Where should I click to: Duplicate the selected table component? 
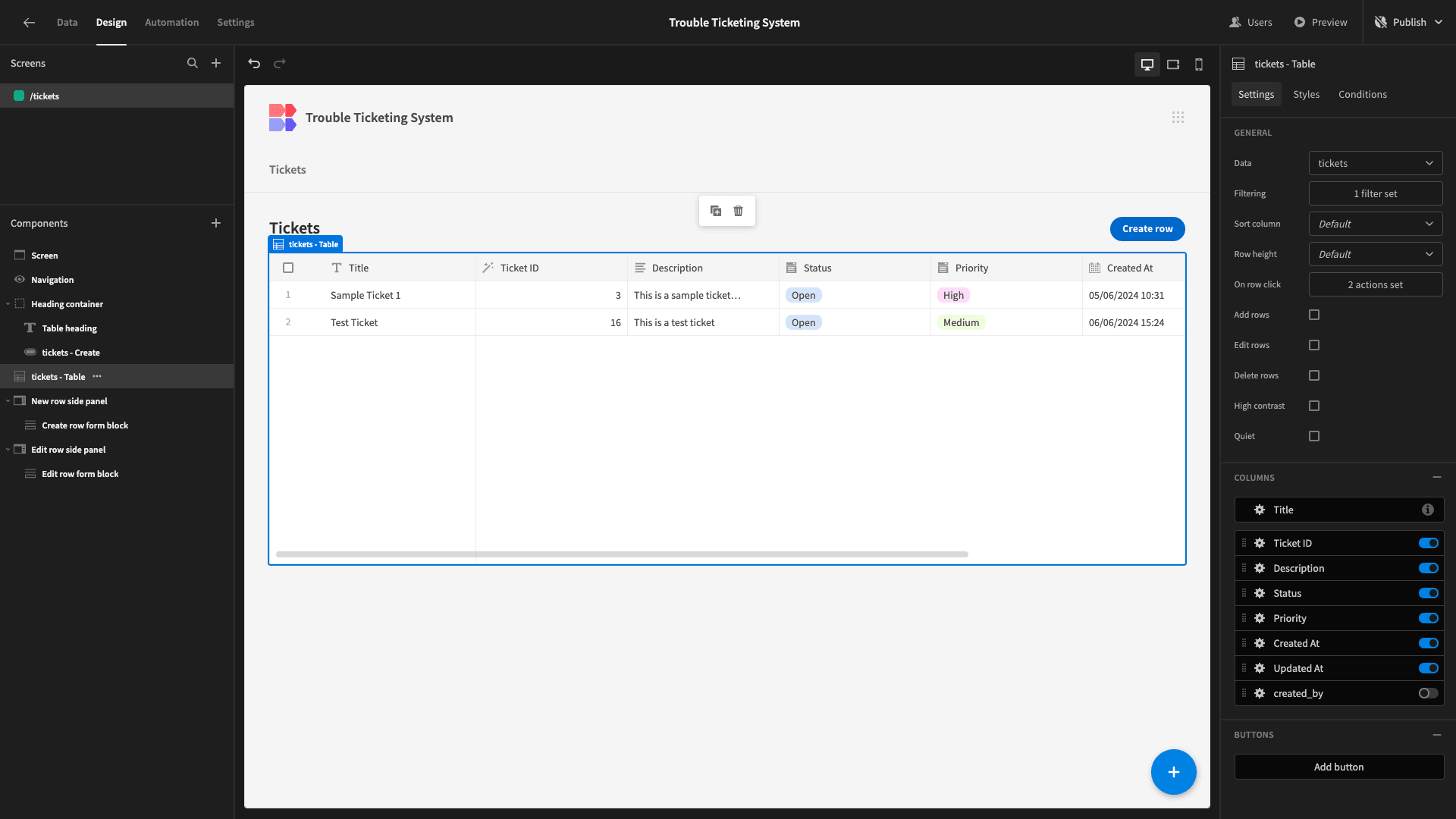(x=716, y=211)
